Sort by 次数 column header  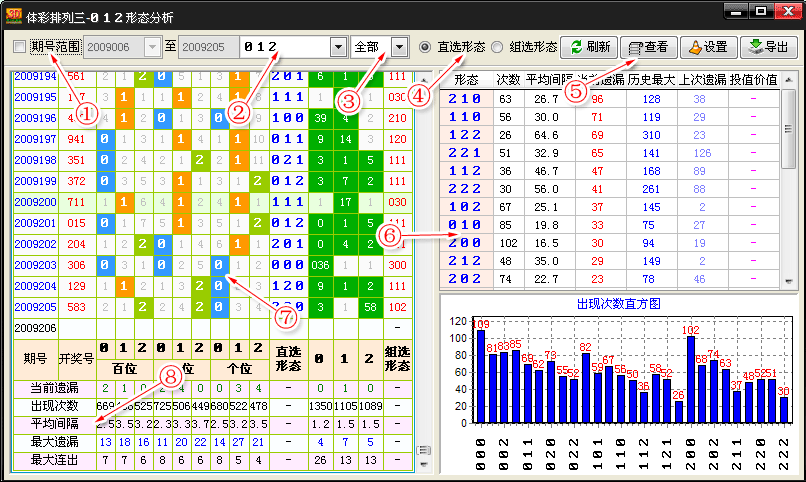pos(508,80)
